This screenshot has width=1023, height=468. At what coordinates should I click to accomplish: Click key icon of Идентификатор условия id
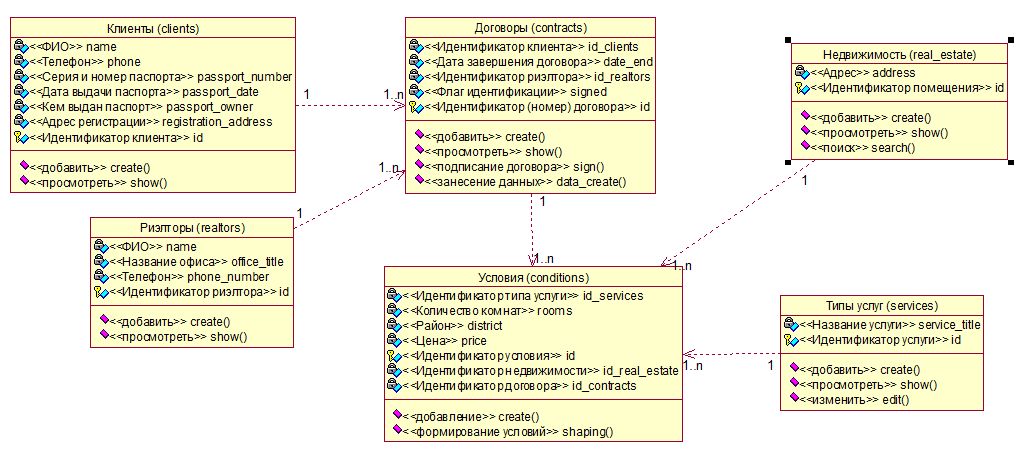(393, 356)
